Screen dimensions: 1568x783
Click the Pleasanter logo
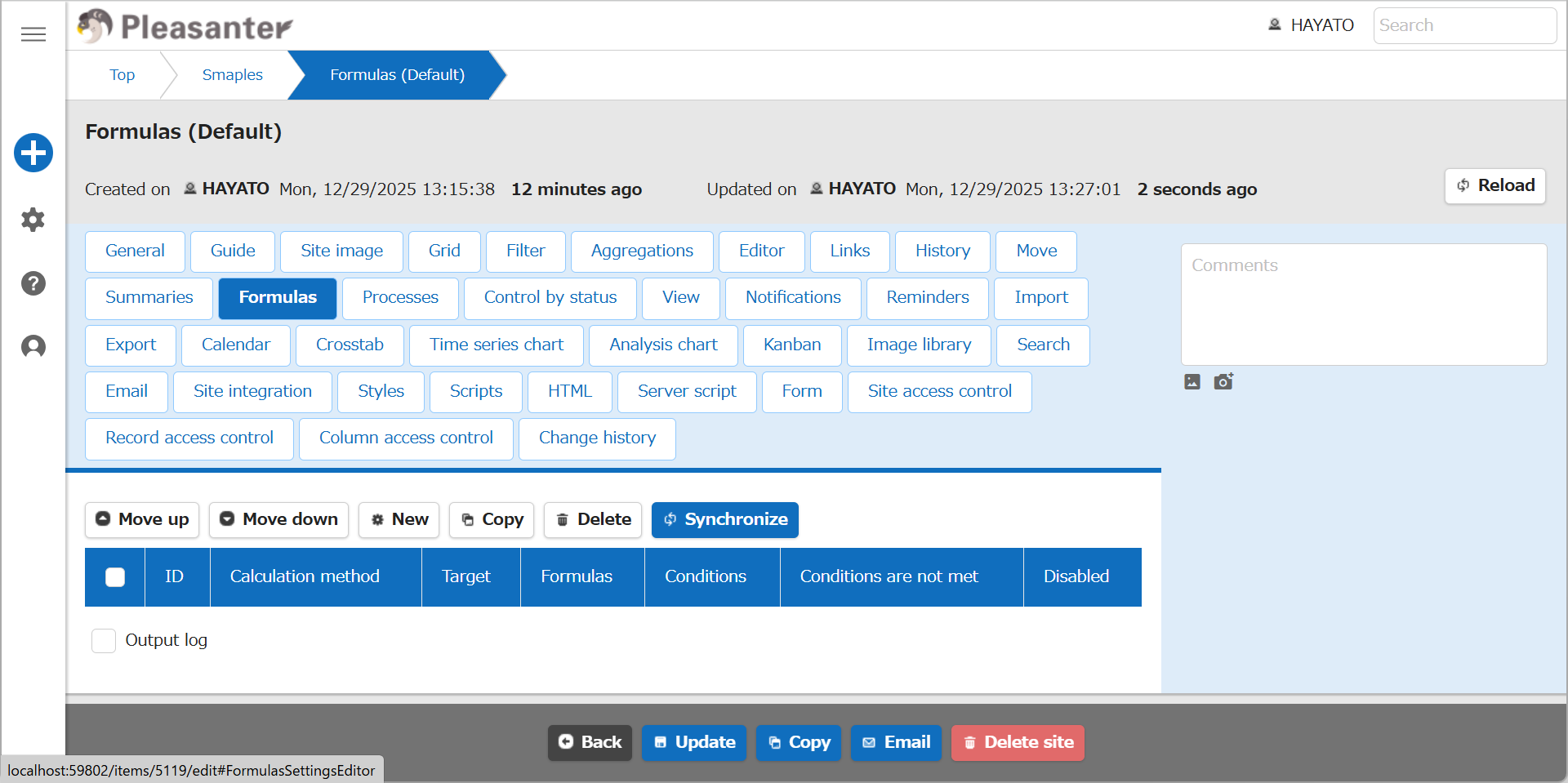pyautogui.click(x=185, y=26)
